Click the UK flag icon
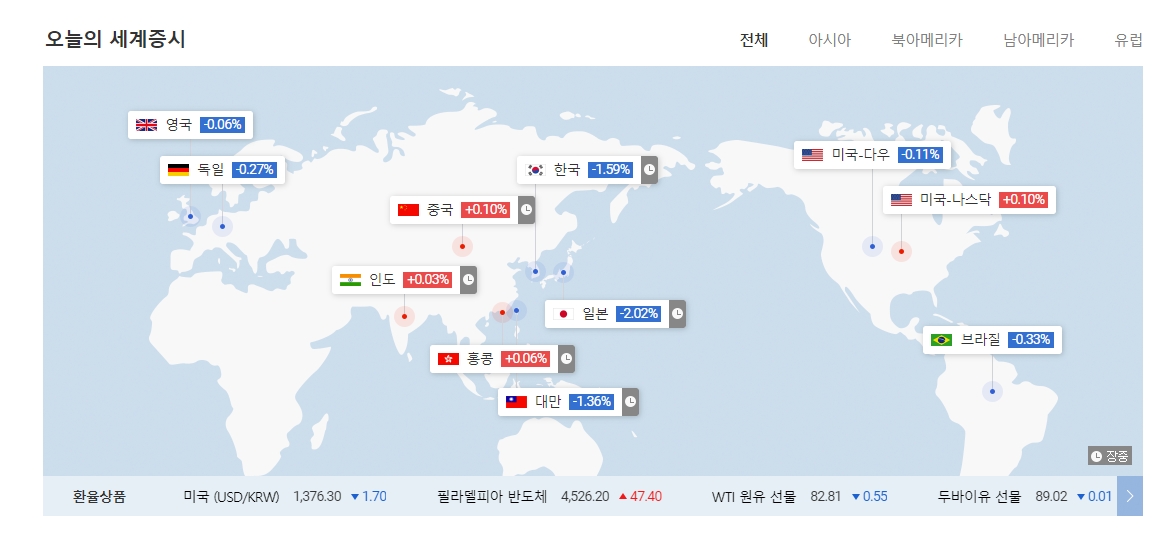 (146, 125)
